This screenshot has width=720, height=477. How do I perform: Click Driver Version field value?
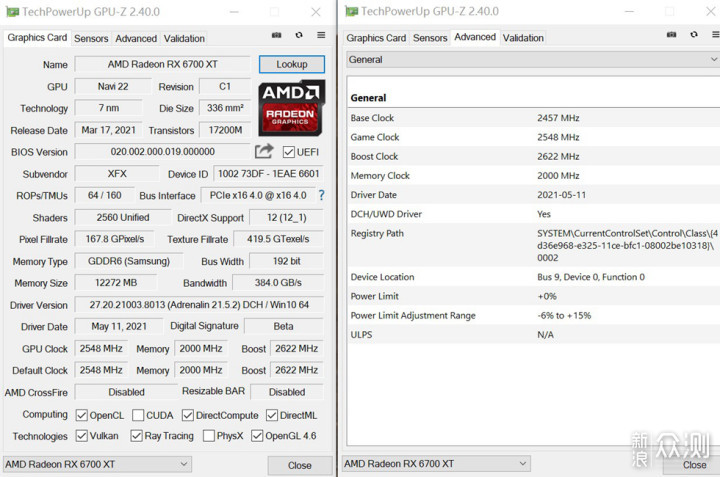pos(199,304)
